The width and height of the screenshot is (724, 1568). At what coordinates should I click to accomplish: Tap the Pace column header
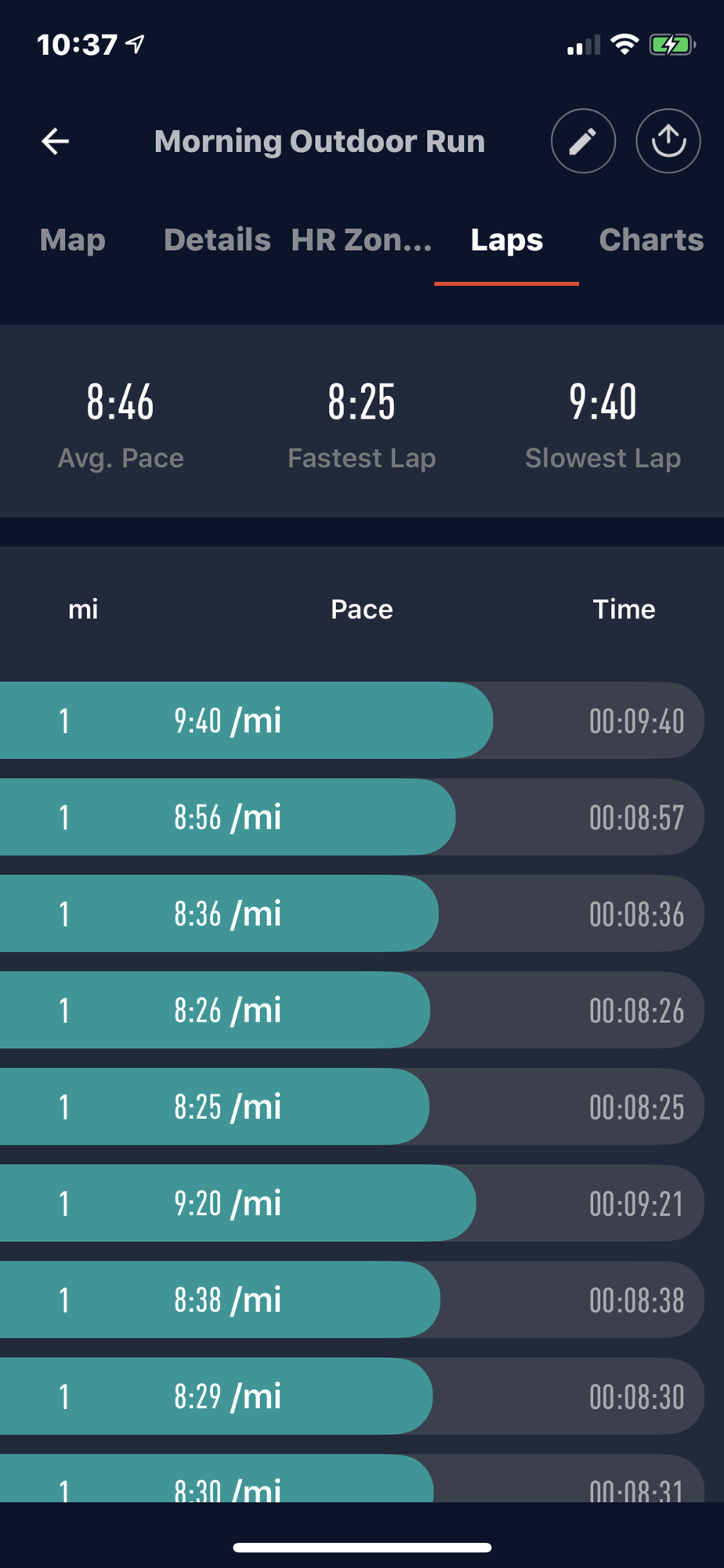pyautogui.click(x=361, y=609)
